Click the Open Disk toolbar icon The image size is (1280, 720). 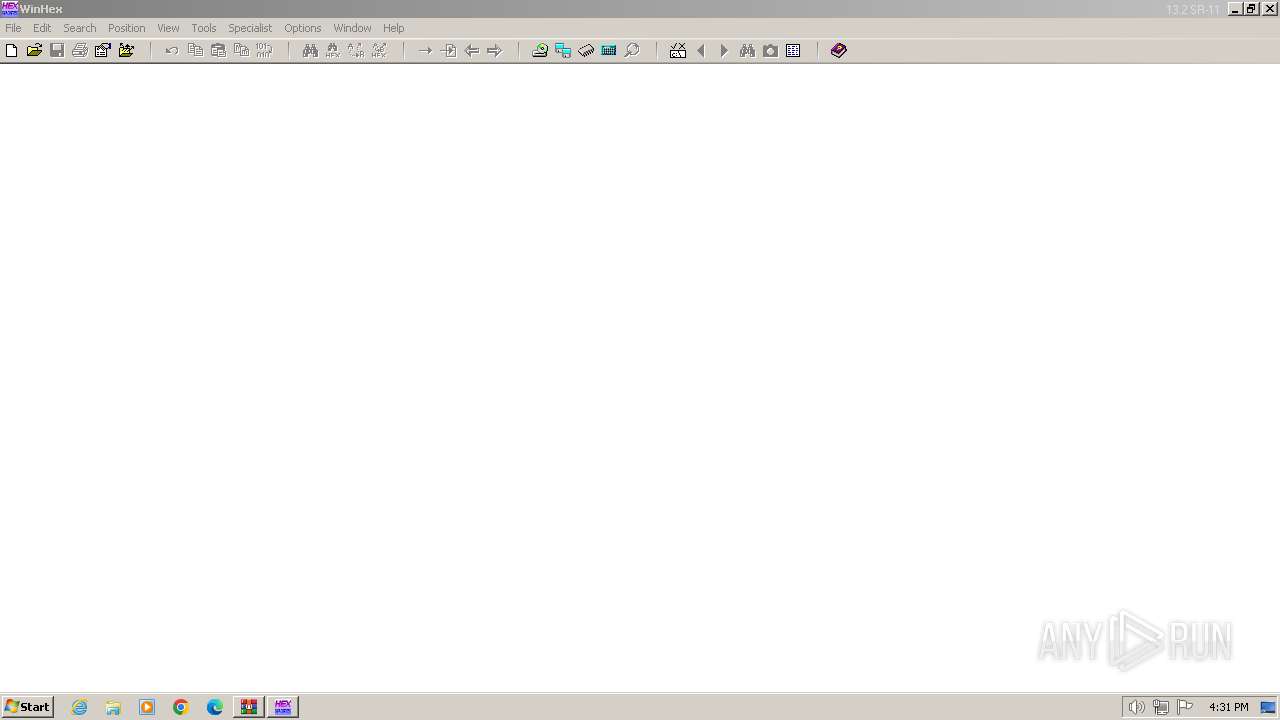[x=540, y=50]
